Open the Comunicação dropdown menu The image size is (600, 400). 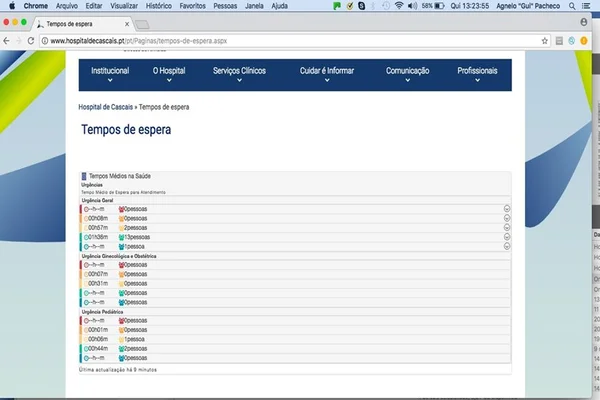(408, 74)
